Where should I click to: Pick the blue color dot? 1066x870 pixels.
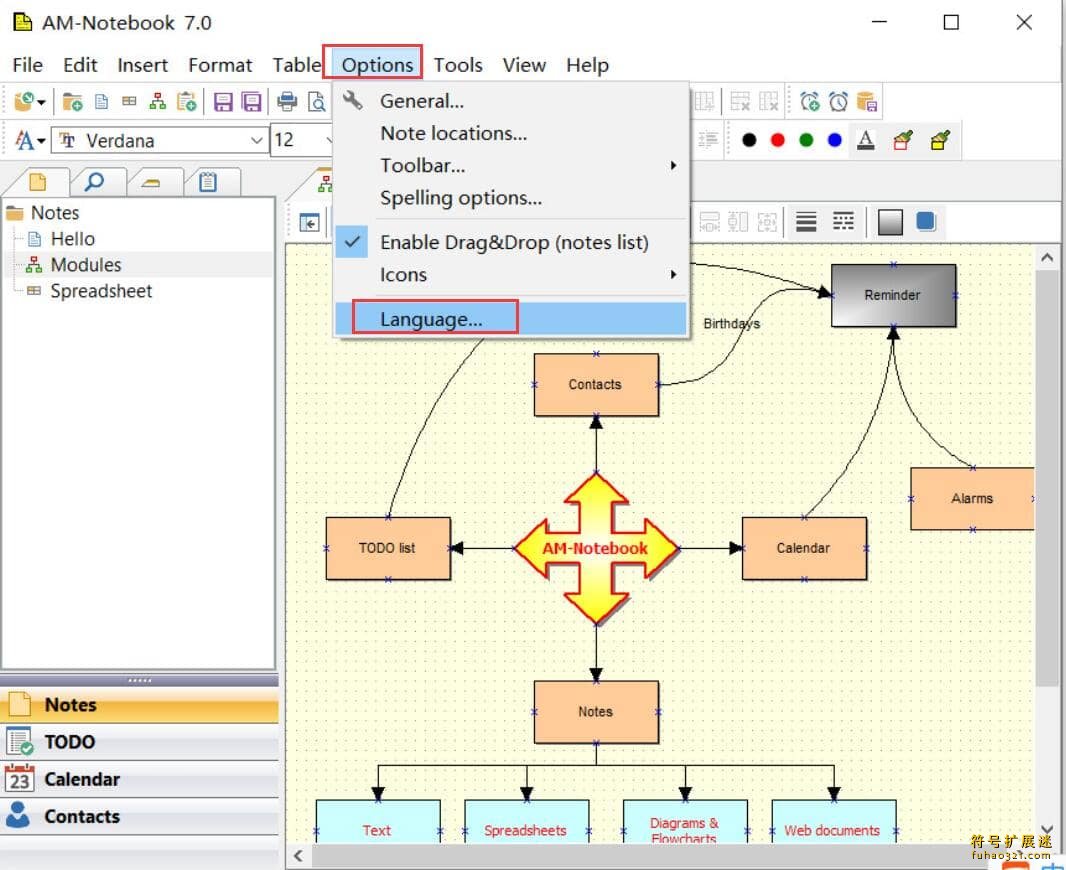tap(835, 140)
